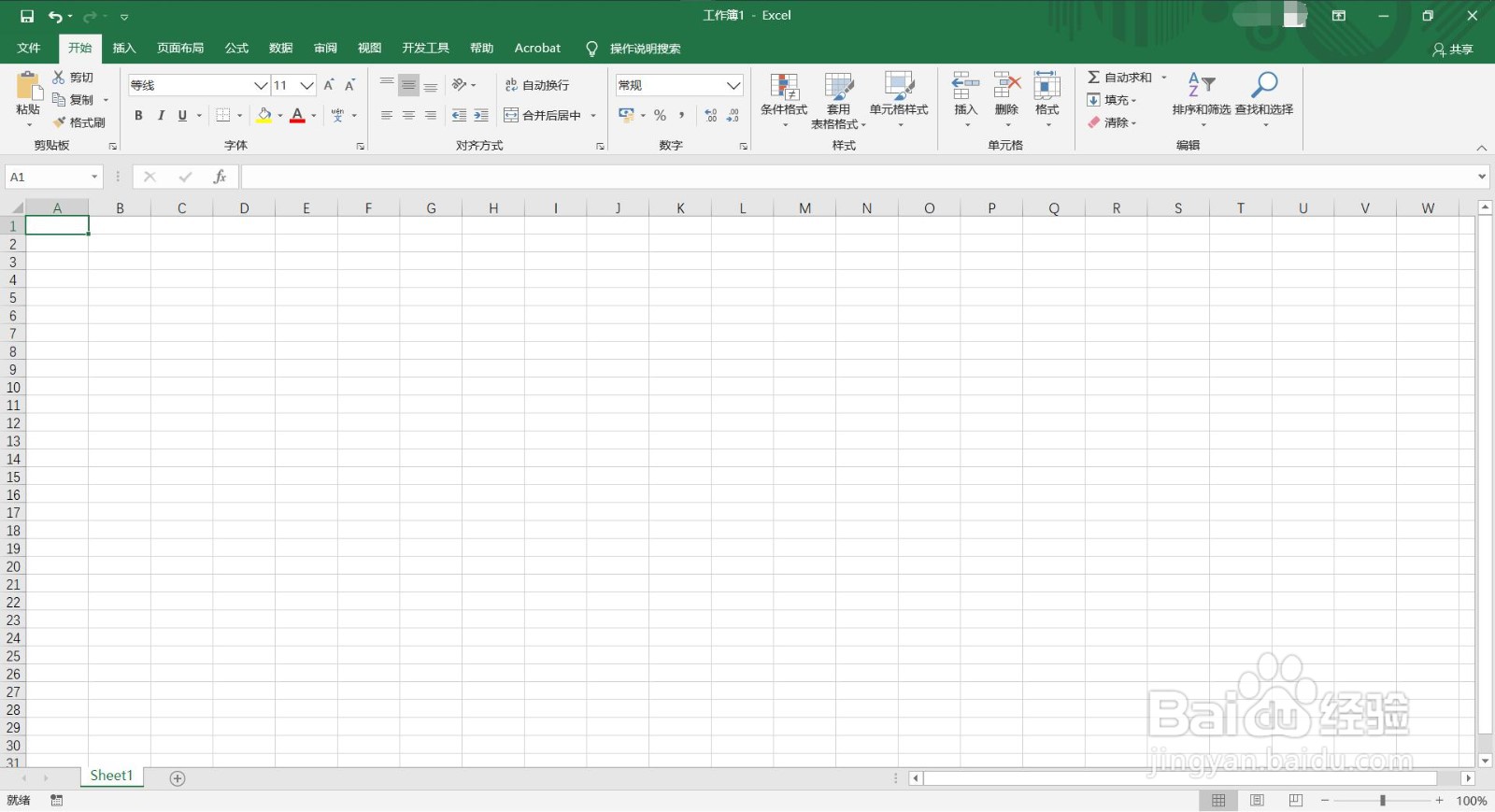Click the increase indent icon
The height and width of the screenshot is (812, 1495).
tap(481, 115)
